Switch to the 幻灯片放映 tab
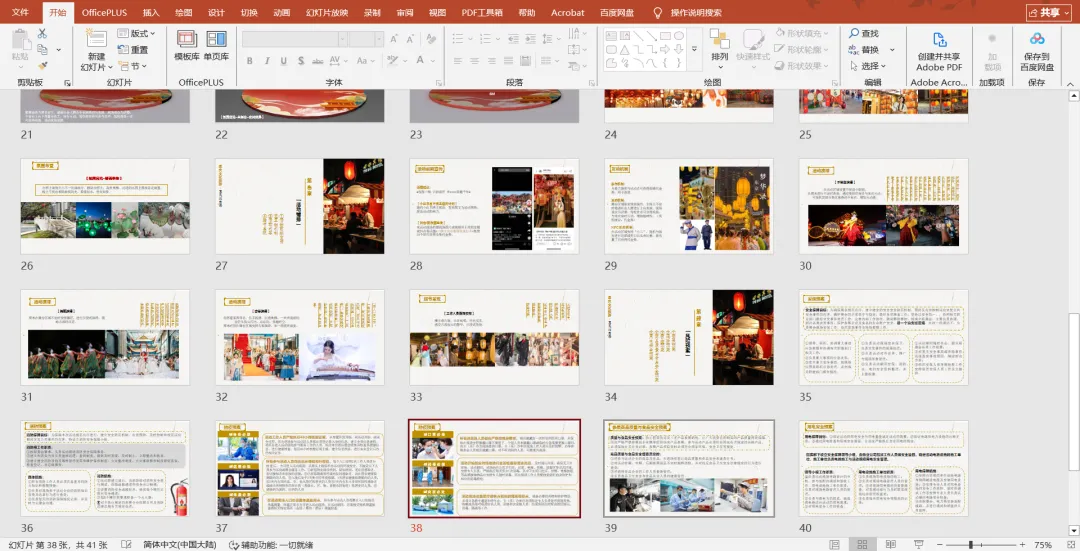Screen dimensions: 1080x551 click(327, 12)
